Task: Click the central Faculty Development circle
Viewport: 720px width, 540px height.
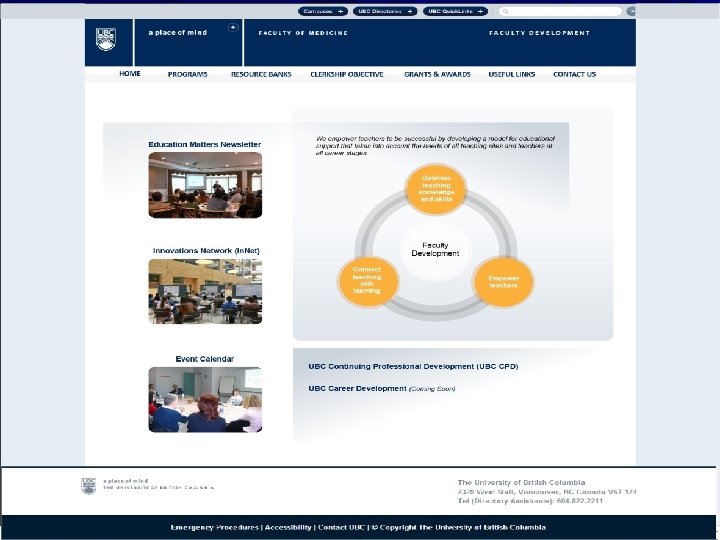Action: point(435,249)
